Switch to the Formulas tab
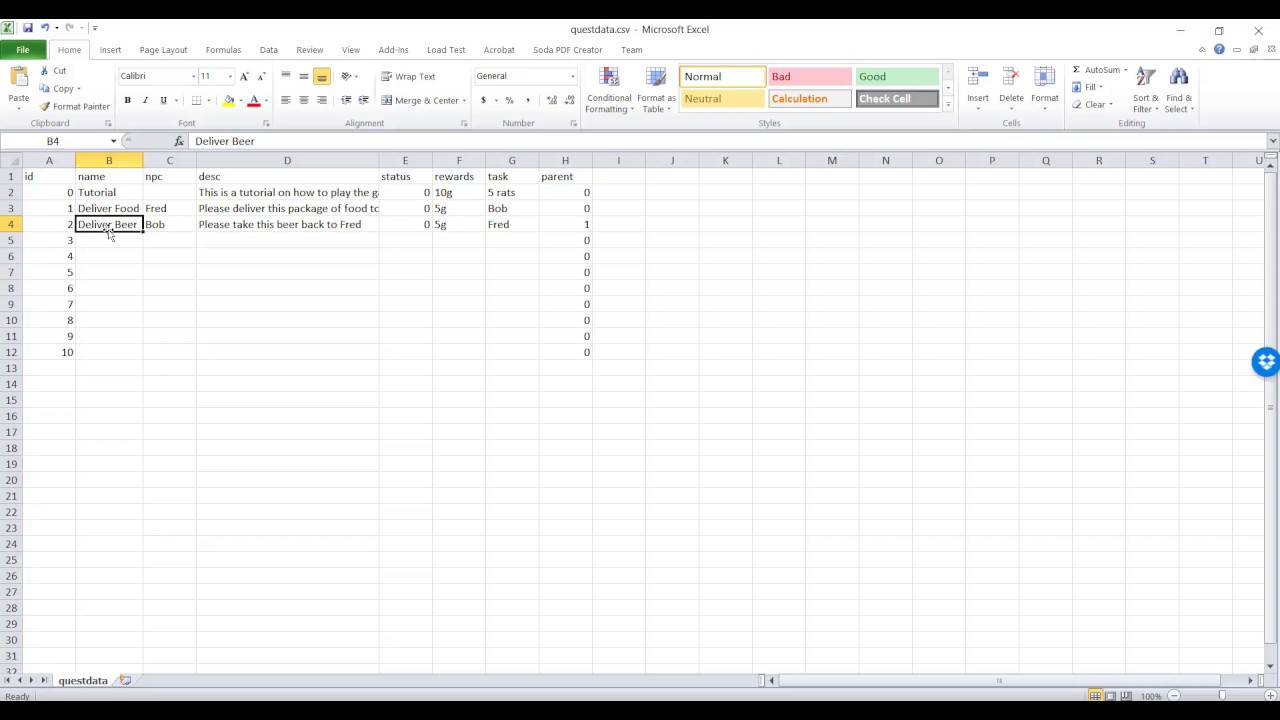 click(223, 50)
